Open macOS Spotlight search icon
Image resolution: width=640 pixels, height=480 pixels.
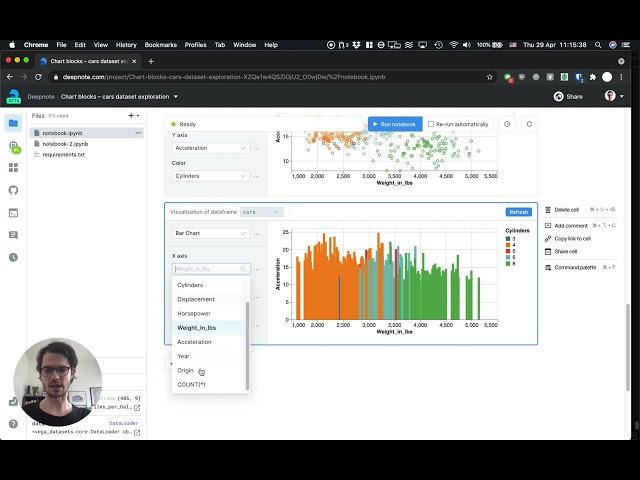(x=598, y=45)
